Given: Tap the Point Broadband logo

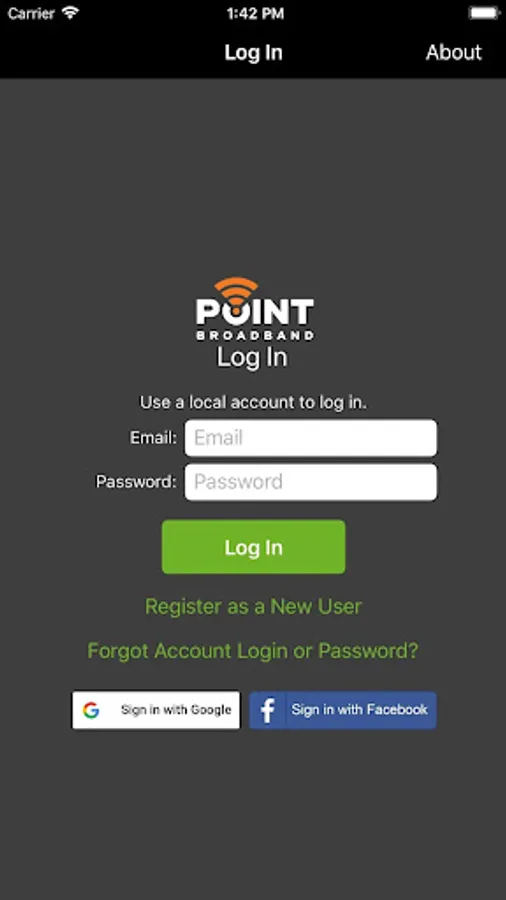Looking at the screenshot, I should point(255,309).
